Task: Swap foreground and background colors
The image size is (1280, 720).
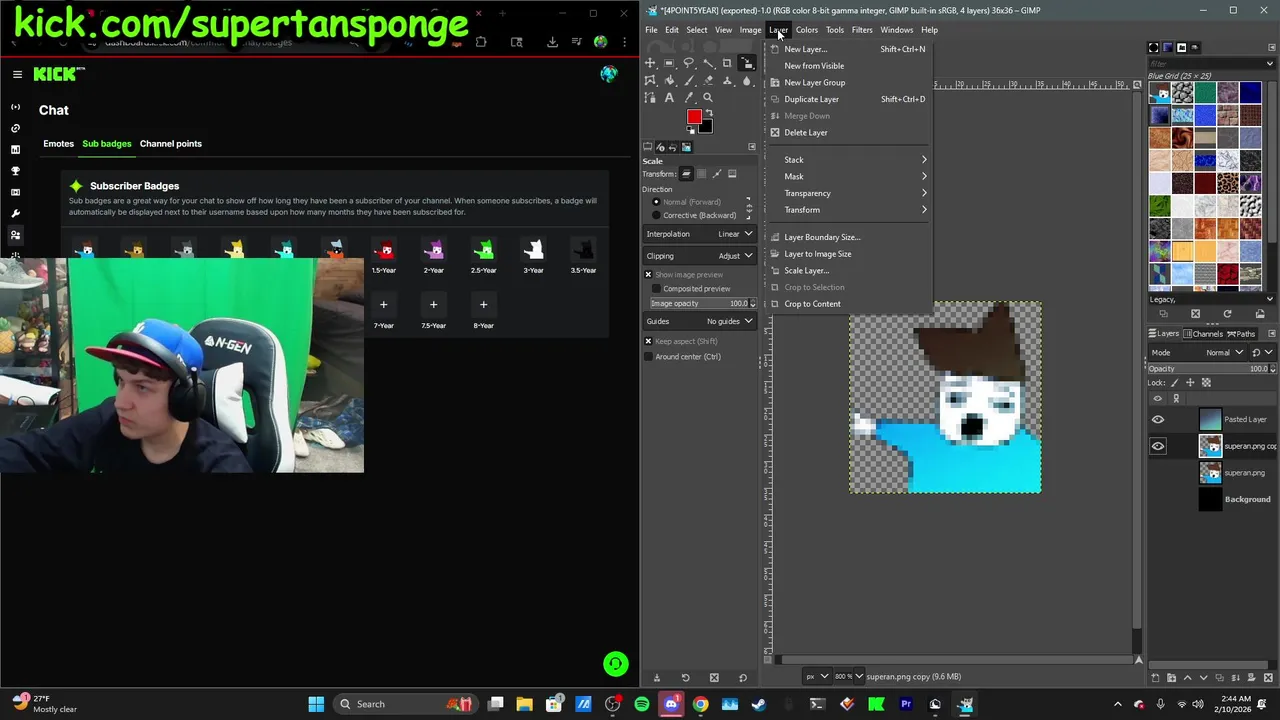Action: (x=709, y=112)
